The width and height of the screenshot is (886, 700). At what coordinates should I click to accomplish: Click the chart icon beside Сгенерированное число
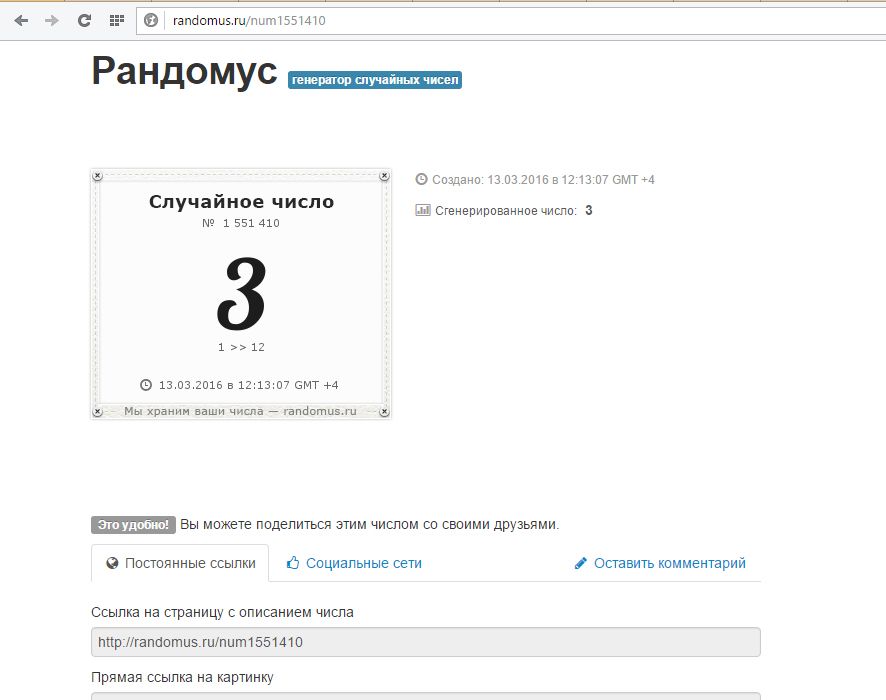tap(422, 211)
